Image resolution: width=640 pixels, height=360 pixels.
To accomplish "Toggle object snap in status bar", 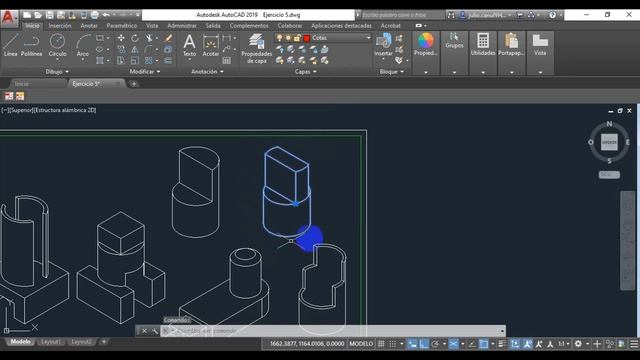I will [483, 344].
